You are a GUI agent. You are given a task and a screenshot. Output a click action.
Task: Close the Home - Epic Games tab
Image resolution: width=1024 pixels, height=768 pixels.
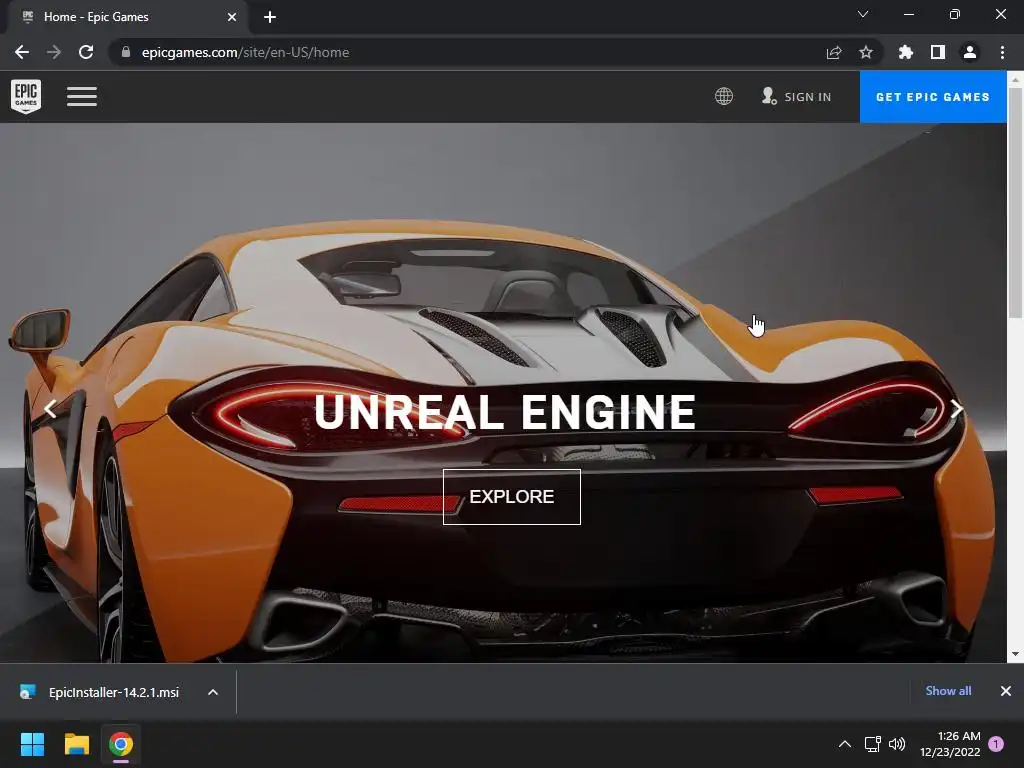(x=232, y=17)
